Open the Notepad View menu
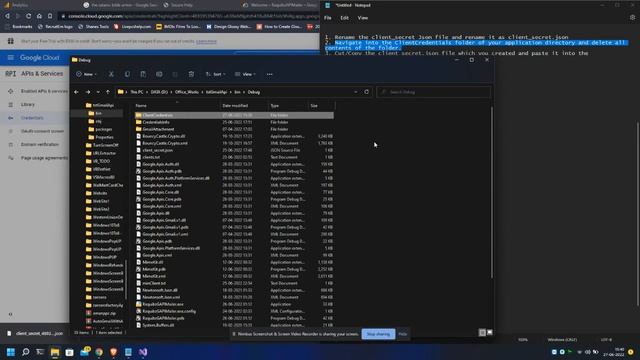The image size is (640, 360). pos(362,18)
